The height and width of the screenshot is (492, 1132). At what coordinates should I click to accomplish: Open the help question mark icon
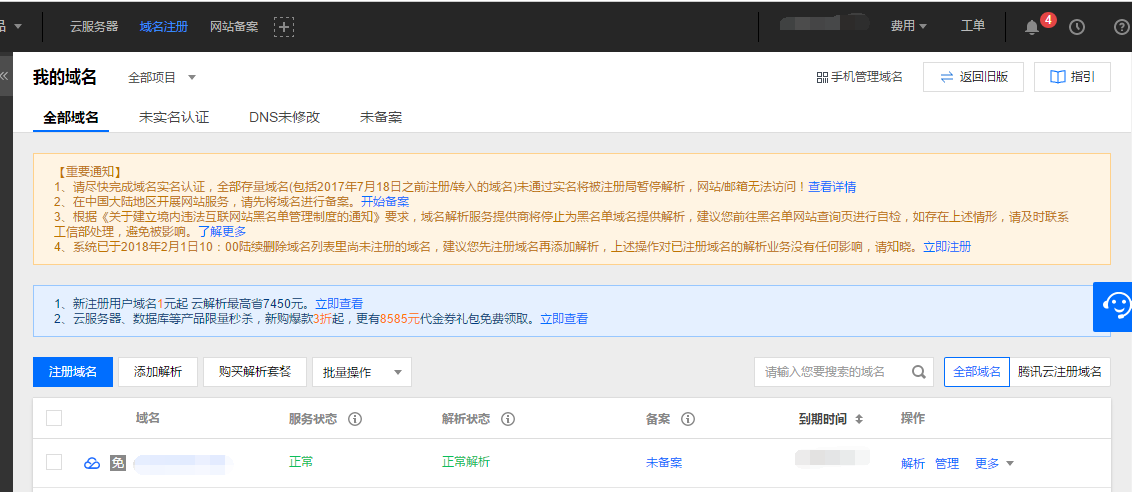coord(1122,27)
